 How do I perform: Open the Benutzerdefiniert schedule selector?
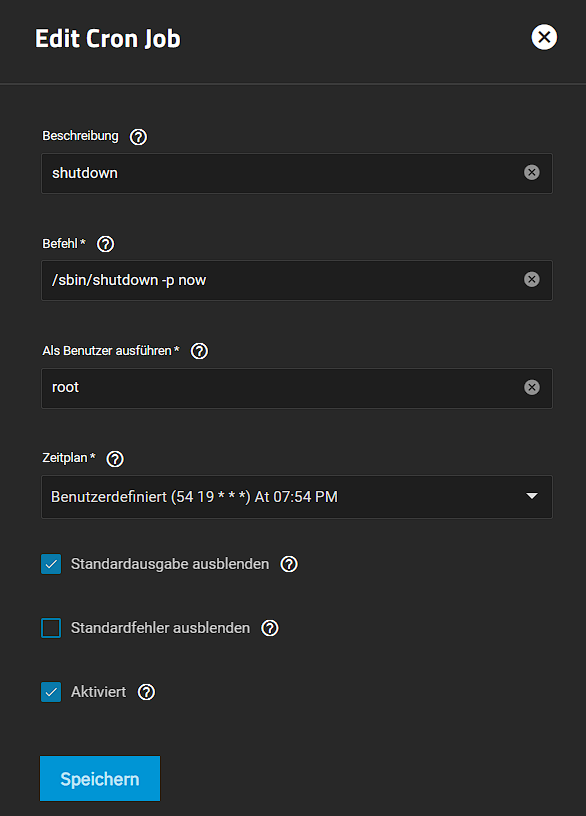pyautogui.click(x=297, y=497)
